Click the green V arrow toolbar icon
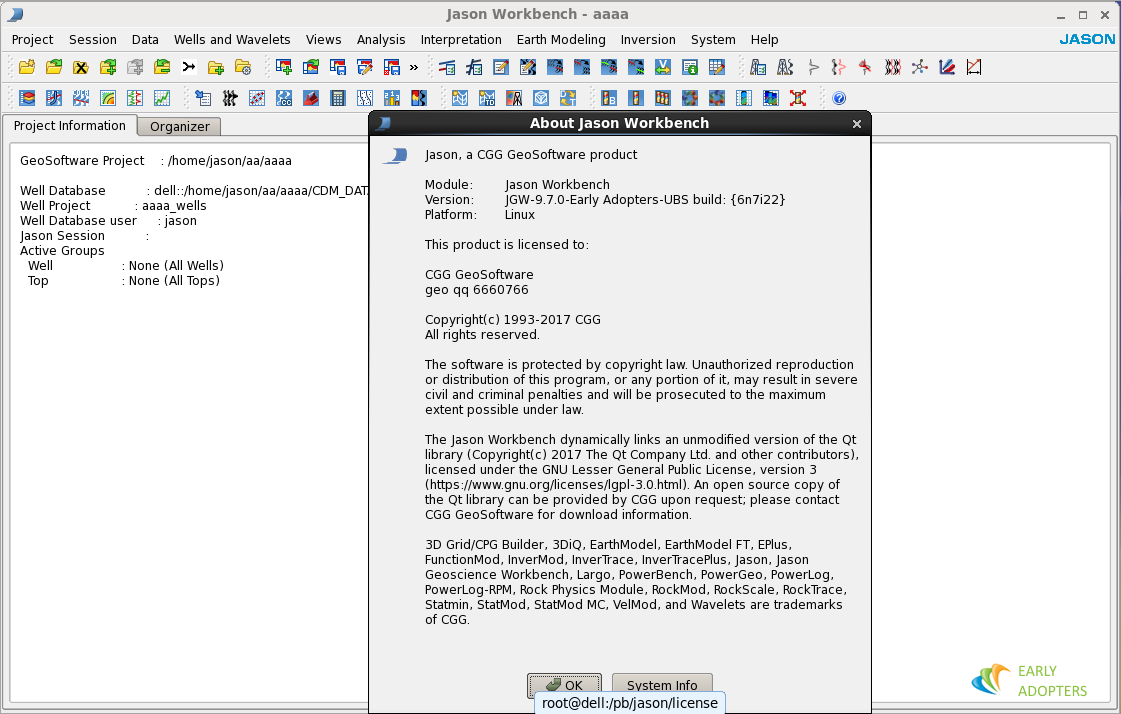 click(663, 67)
